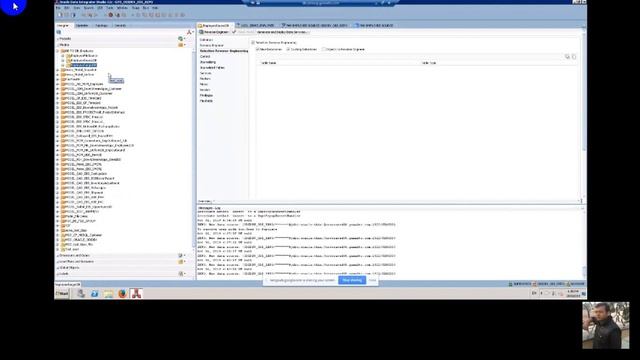Open the Journalized Tables side tab
Viewport: 640px width, 360px height.
212,68
